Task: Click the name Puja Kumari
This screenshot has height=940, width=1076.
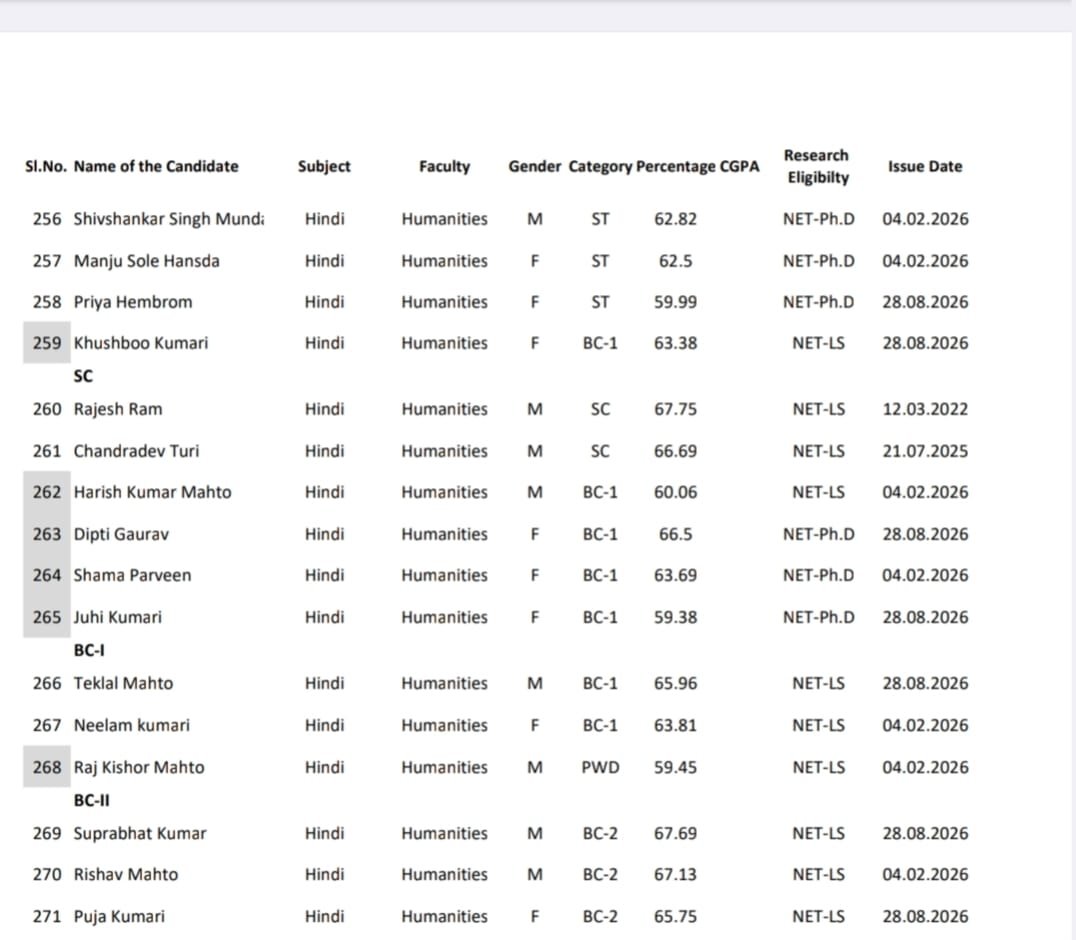Action: click(x=119, y=916)
